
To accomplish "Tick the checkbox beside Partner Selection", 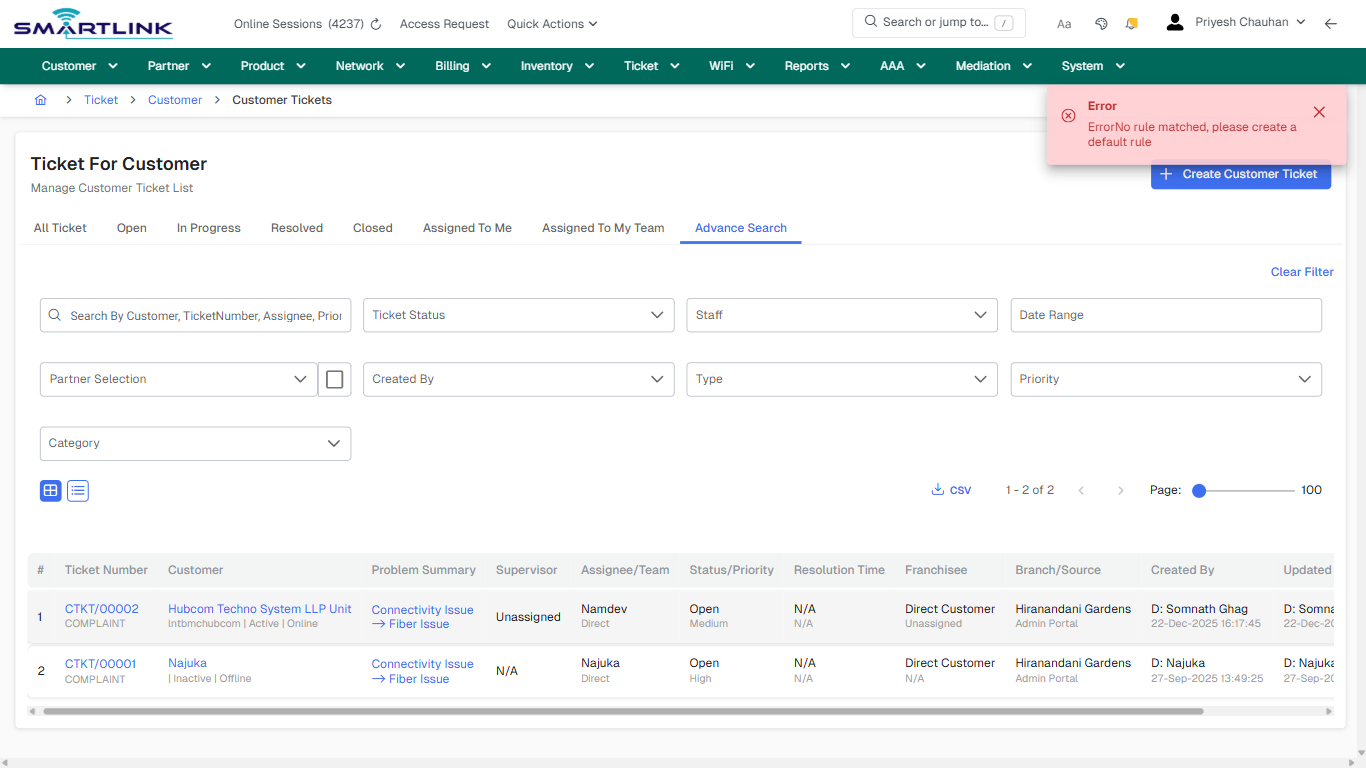I will (x=334, y=379).
